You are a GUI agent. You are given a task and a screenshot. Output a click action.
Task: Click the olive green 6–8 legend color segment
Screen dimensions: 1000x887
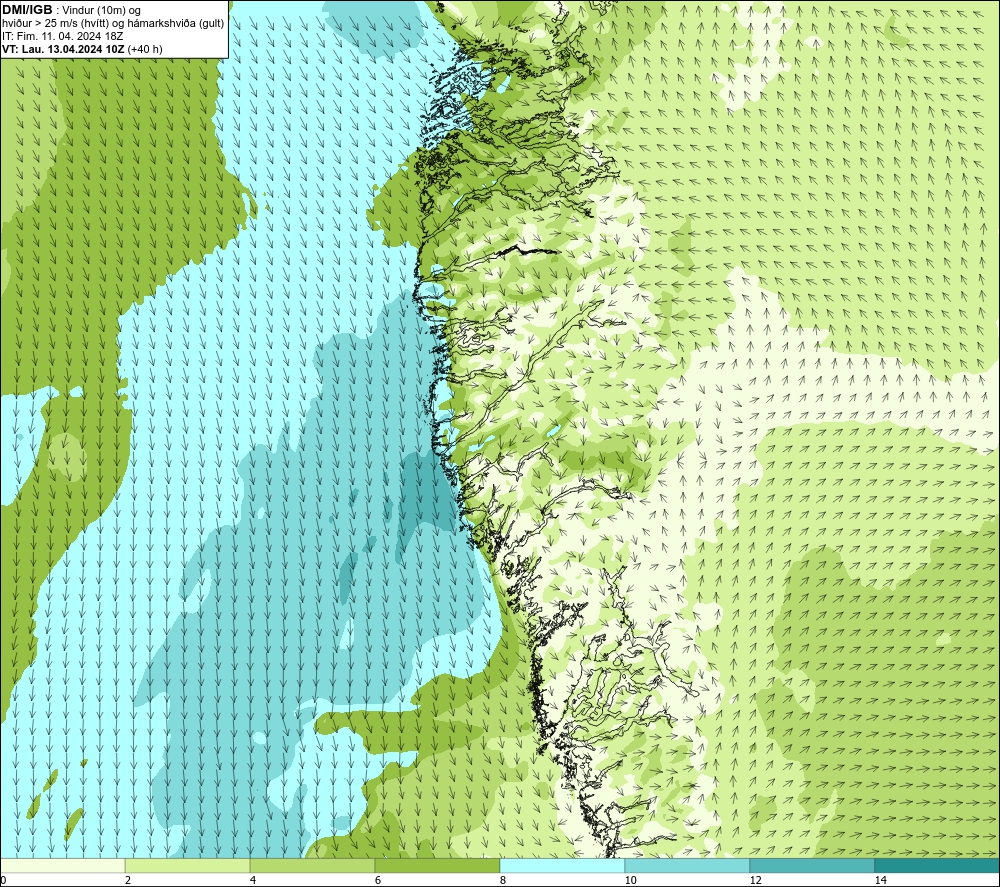click(x=438, y=865)
